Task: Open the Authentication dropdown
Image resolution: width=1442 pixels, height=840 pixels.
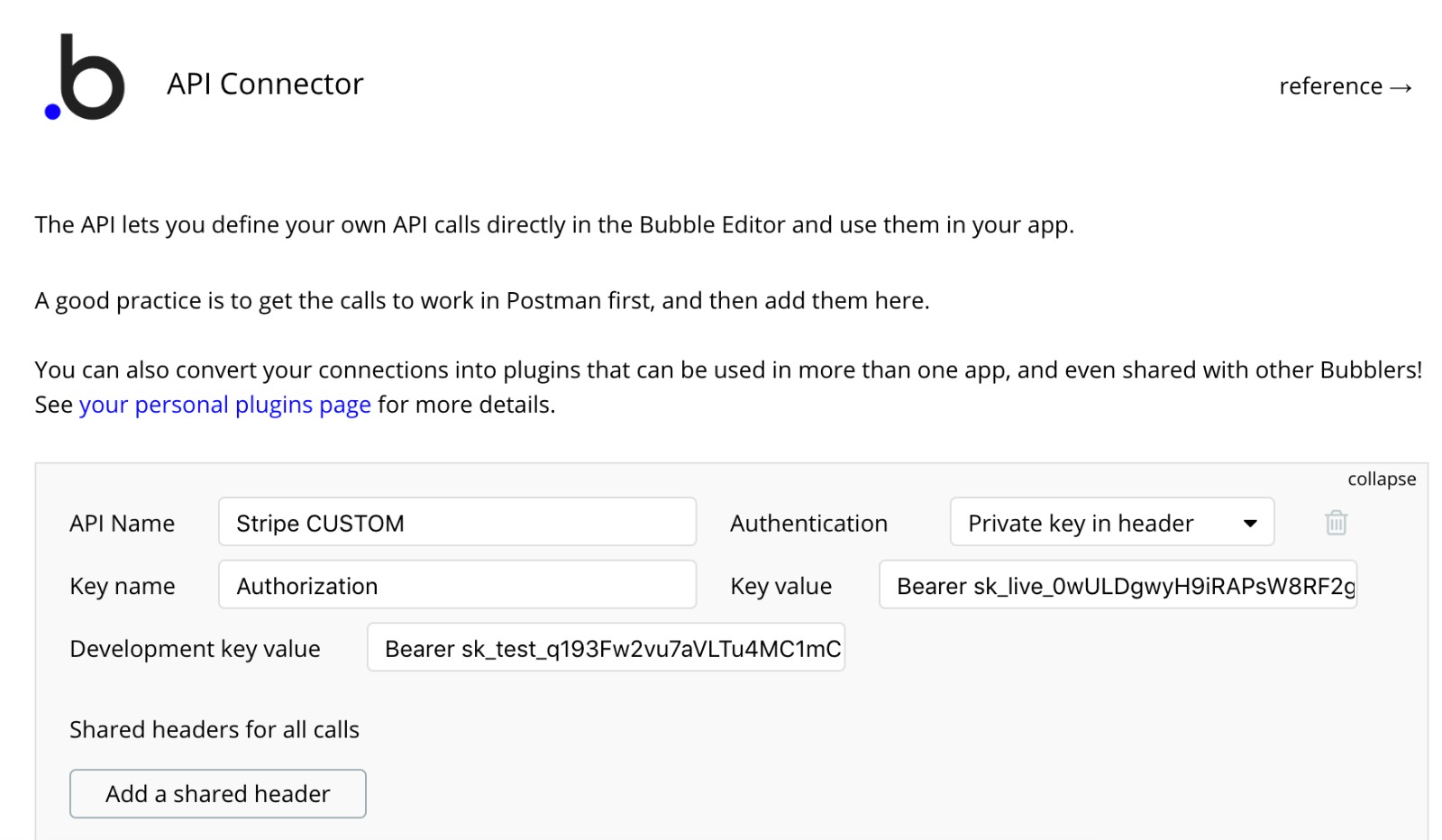Action: click(1112, 522)
